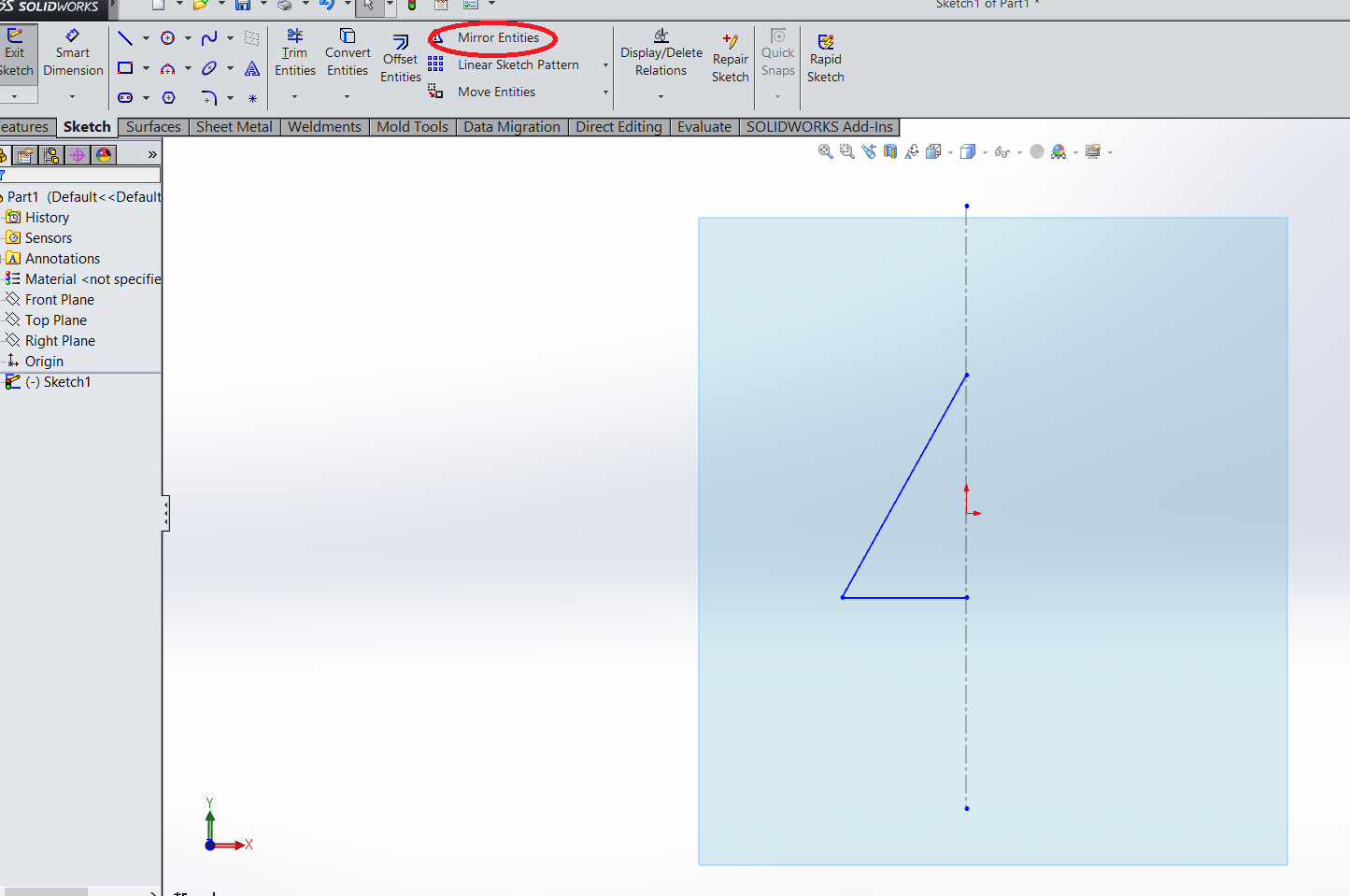This screenshot has width=1350, height=896.
Task: Open the Sheet Metal ribbon tab
Action: [x=234, y=126]
